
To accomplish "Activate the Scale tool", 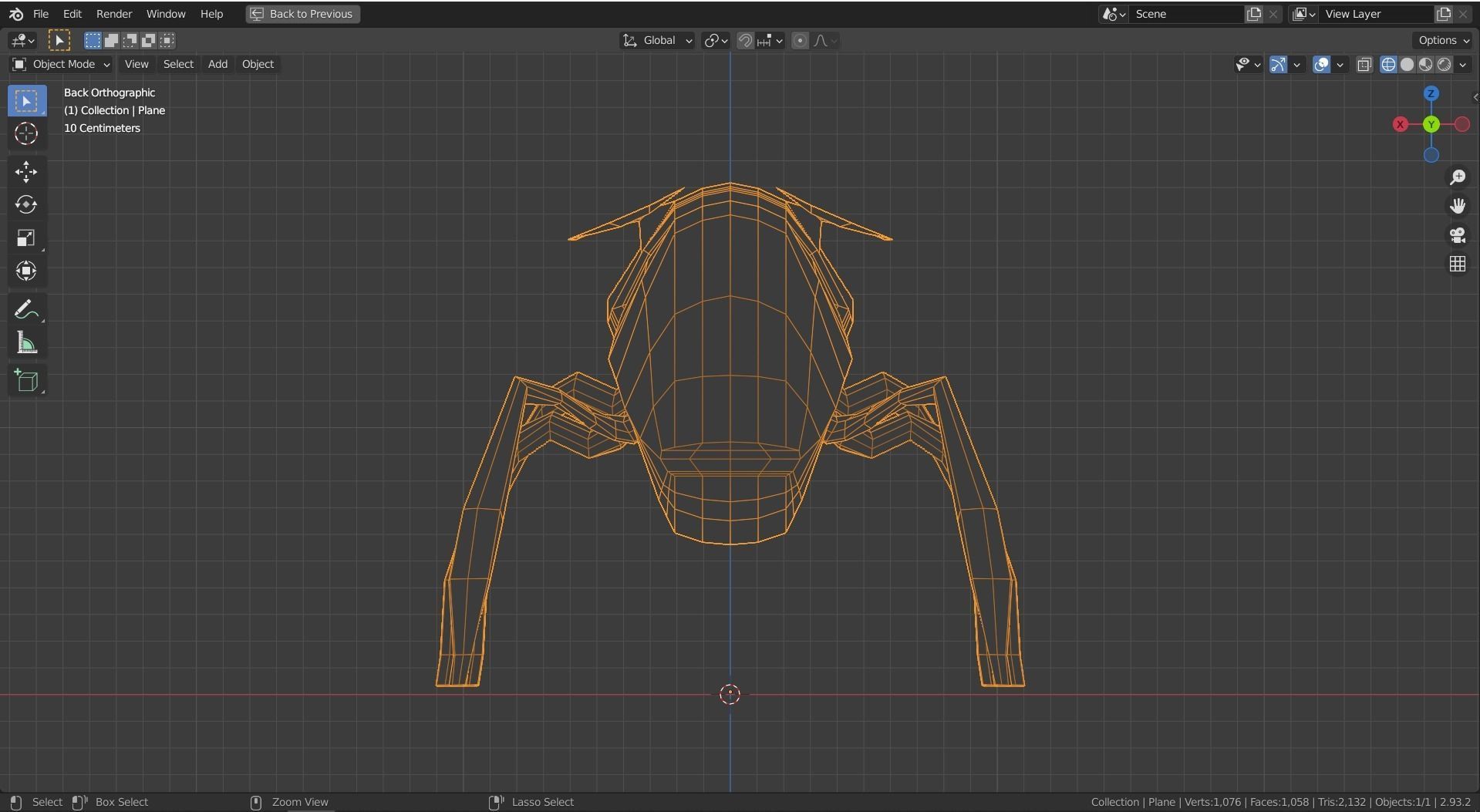I will pos(27,238).
